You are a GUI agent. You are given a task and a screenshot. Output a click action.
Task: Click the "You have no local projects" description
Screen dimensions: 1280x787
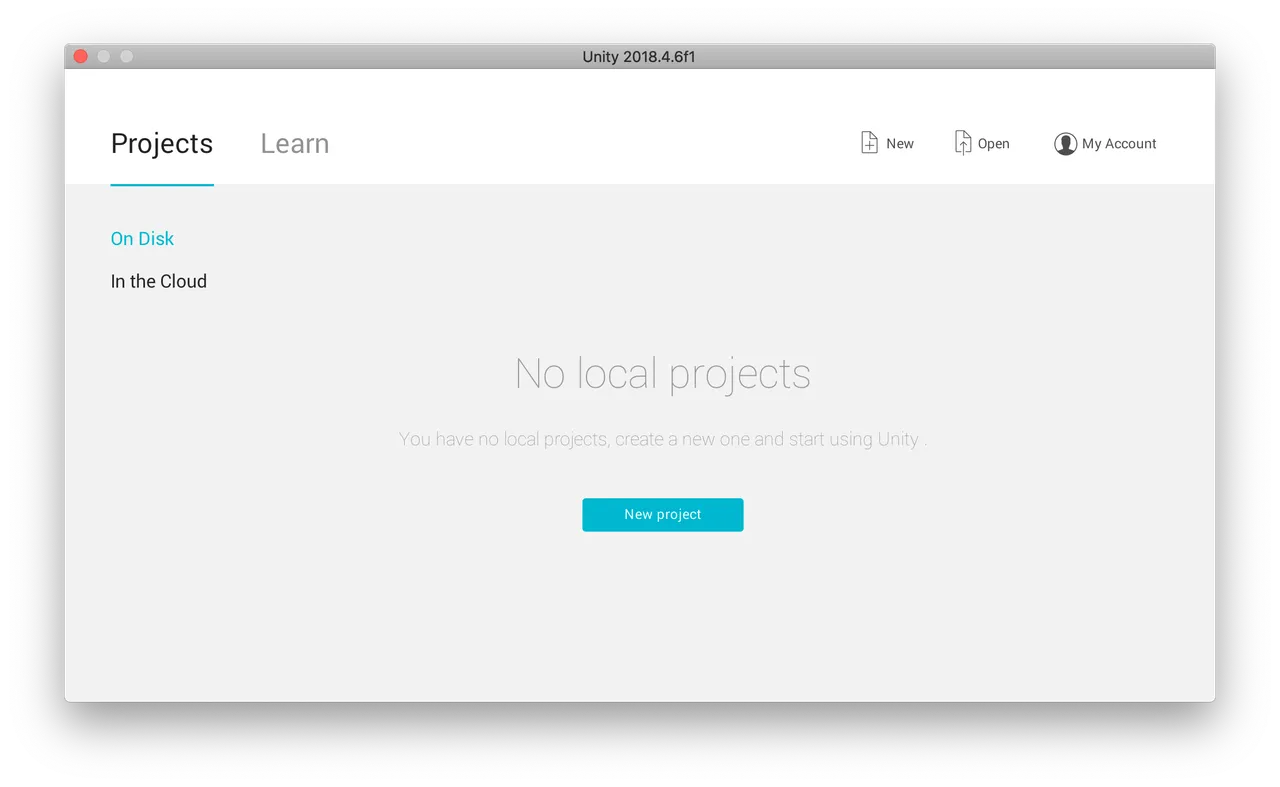pos(662,439)
